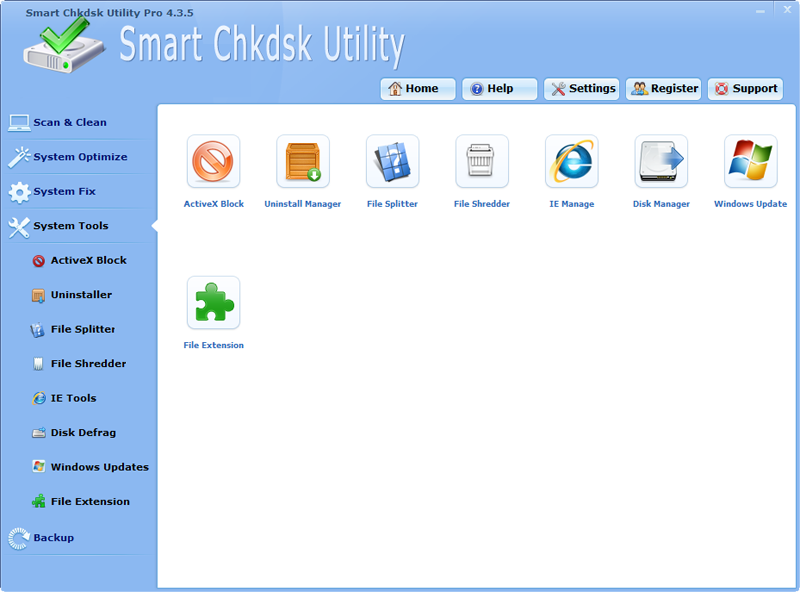Click the System Tools wrench icon

tap(19, 227)
